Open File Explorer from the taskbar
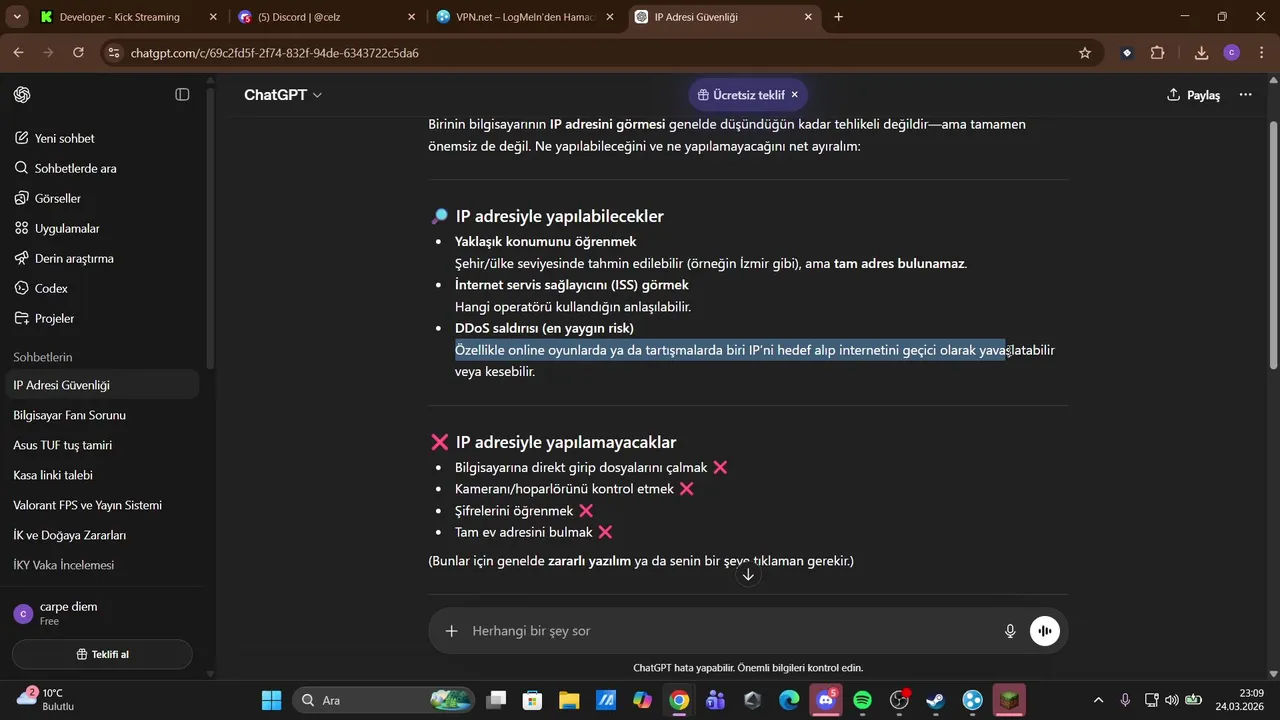Viewport: 1280px width, 720px height. tap(569, 700)
